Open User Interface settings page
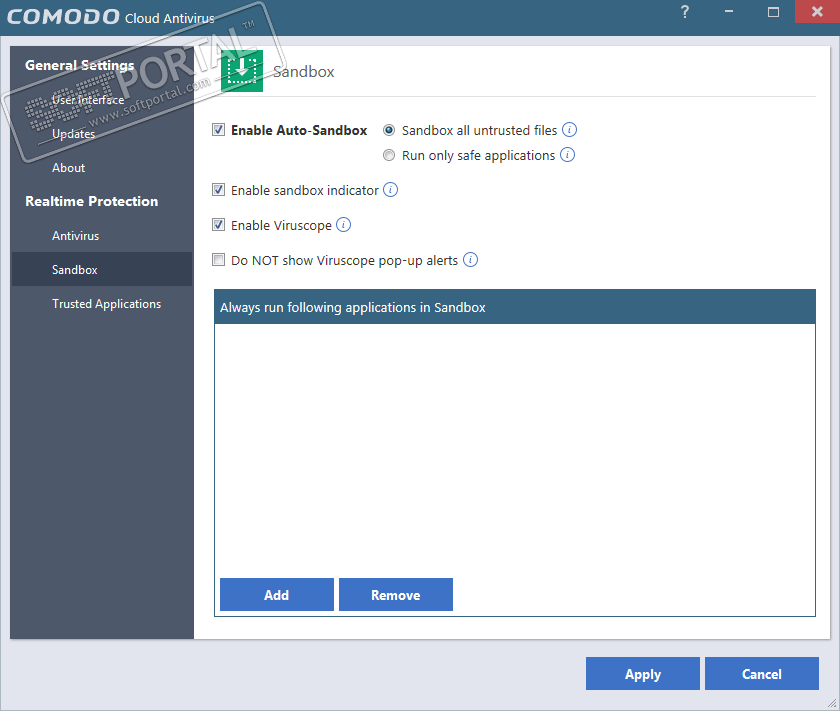840x711 pixels. pos(88,100)
